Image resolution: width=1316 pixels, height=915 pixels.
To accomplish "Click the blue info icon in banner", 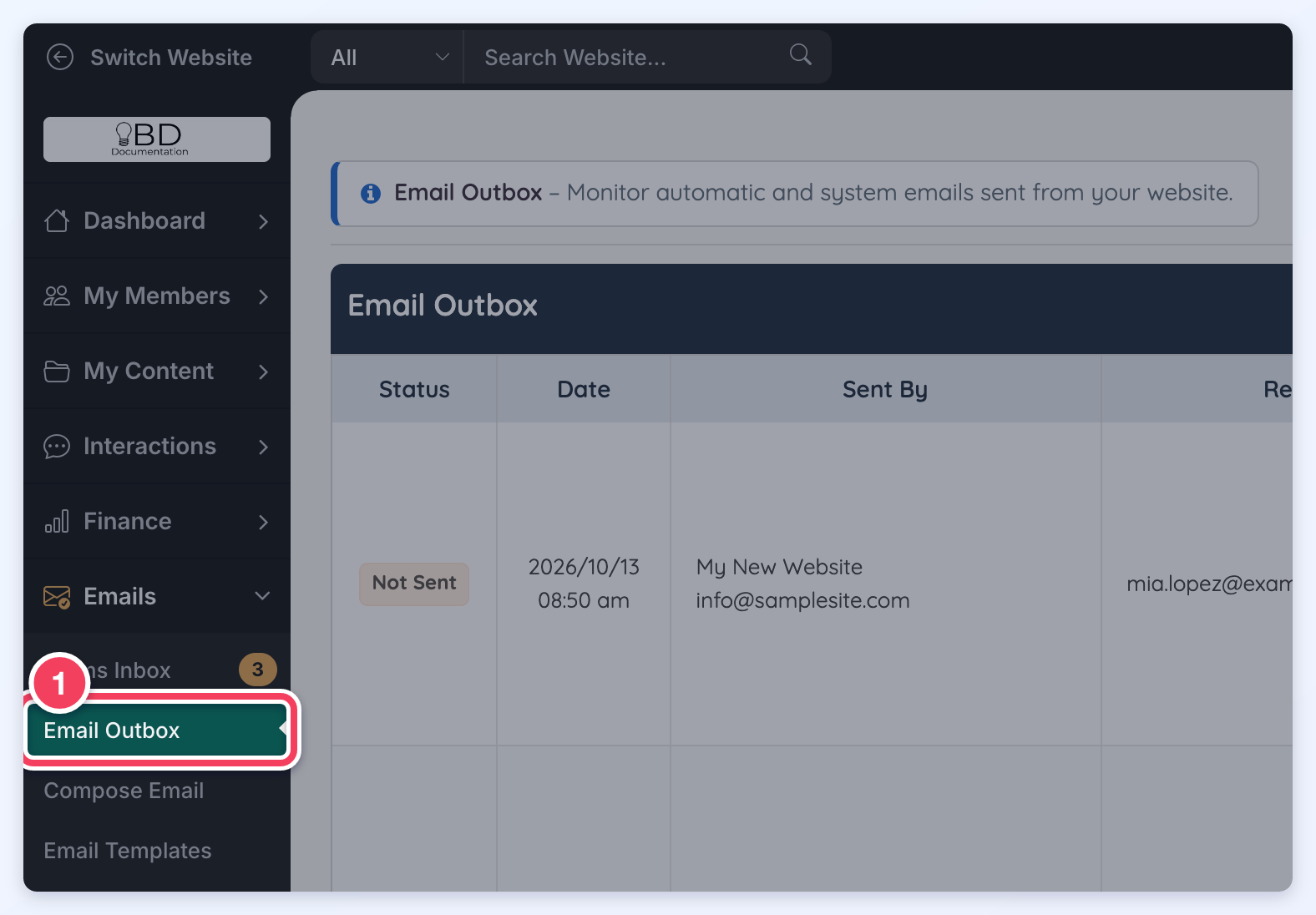I will pyautogui.click(x=371, y=194).
